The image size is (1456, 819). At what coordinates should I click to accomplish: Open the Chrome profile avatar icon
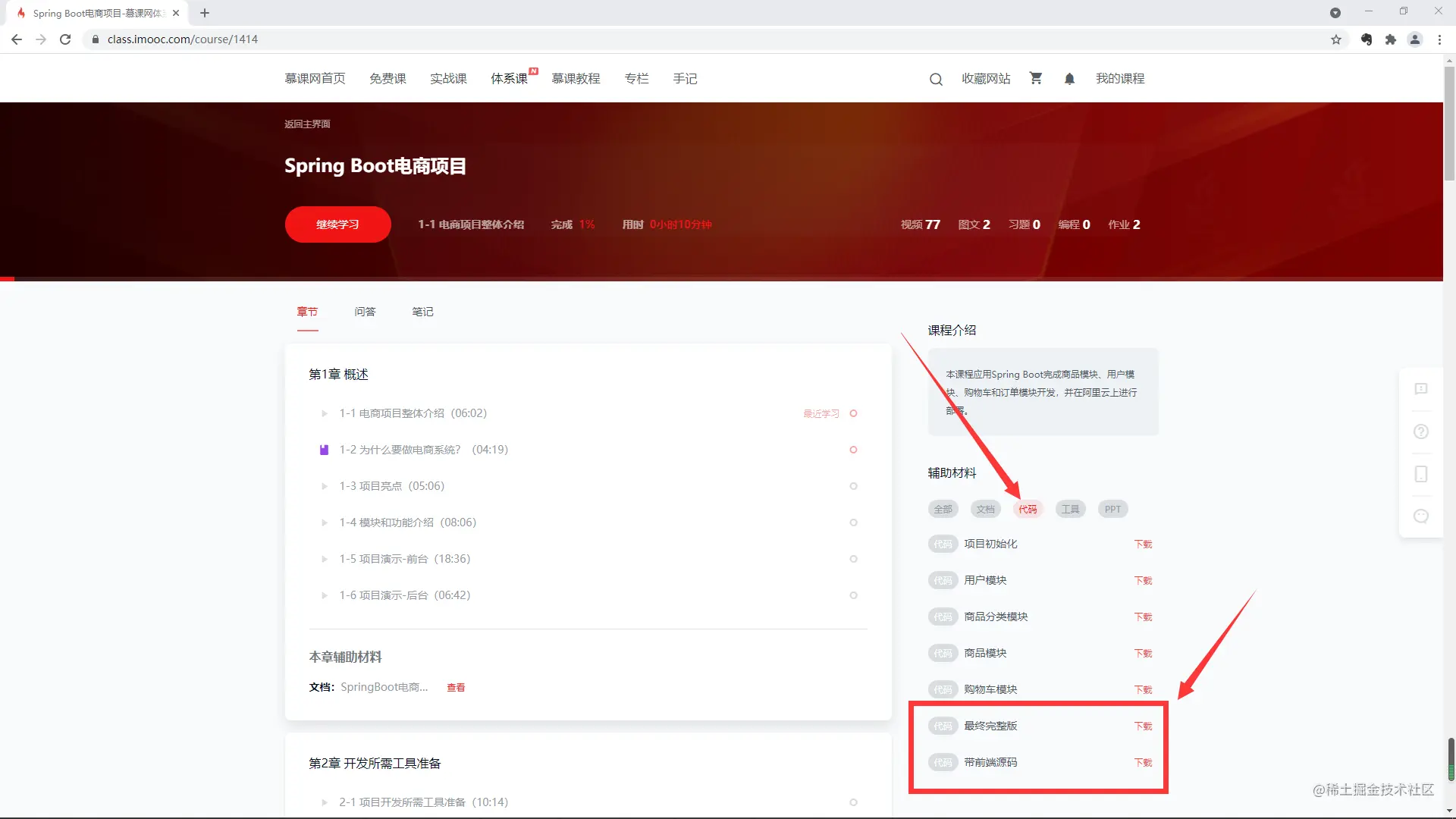pyautogui.click(x=1415, y=39)
